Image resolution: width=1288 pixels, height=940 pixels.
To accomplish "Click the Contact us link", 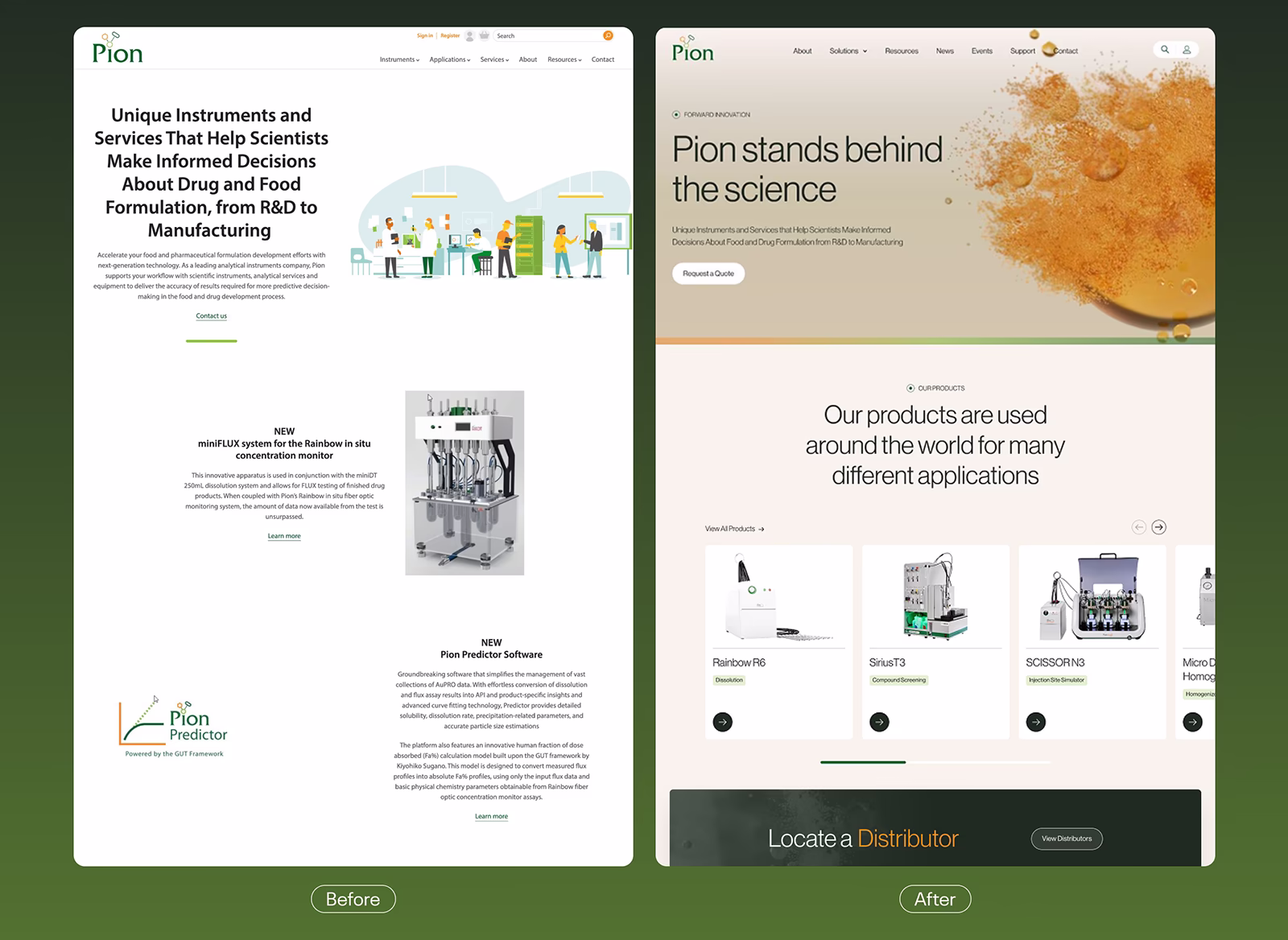I will [x=211, y=315].
